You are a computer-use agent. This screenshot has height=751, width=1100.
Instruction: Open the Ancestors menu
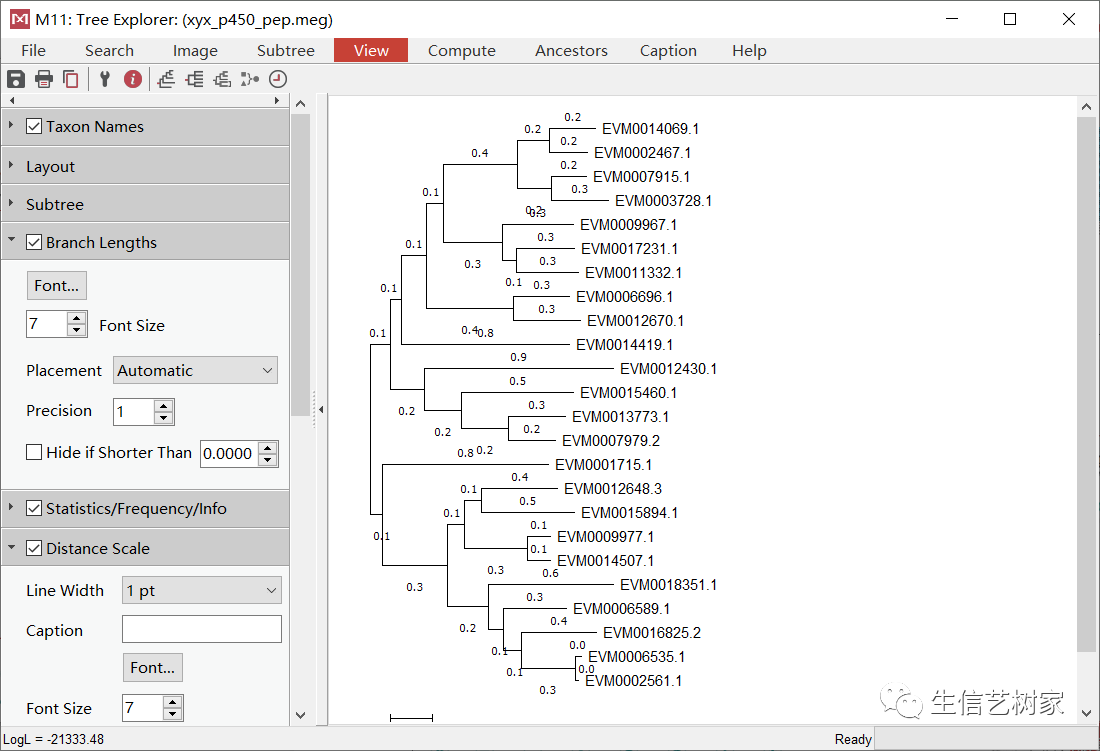tap(571, 50)
